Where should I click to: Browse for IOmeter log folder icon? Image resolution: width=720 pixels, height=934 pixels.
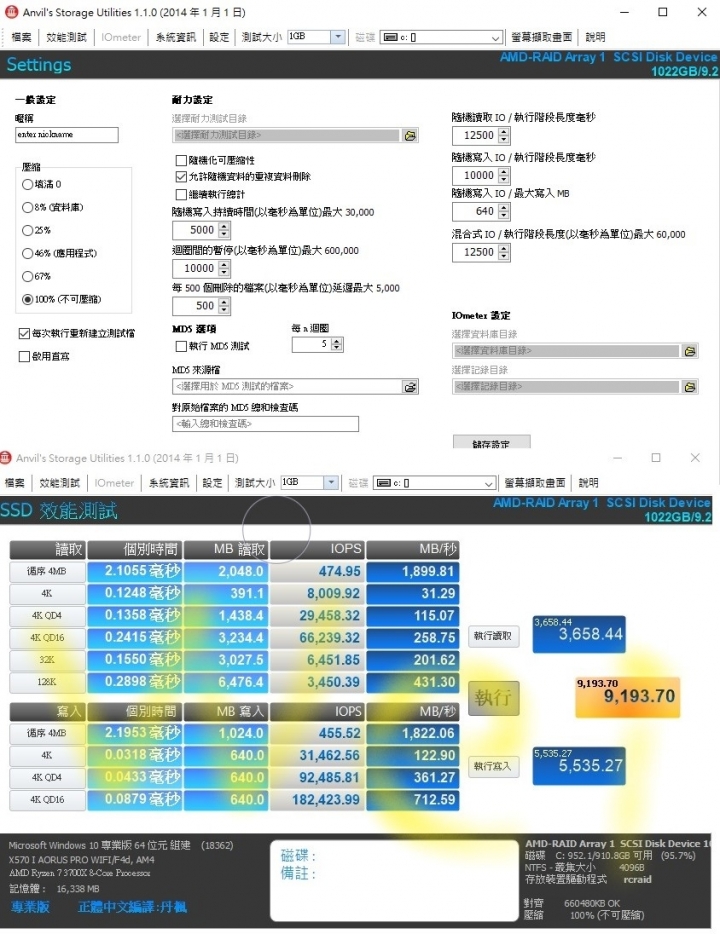690,387
